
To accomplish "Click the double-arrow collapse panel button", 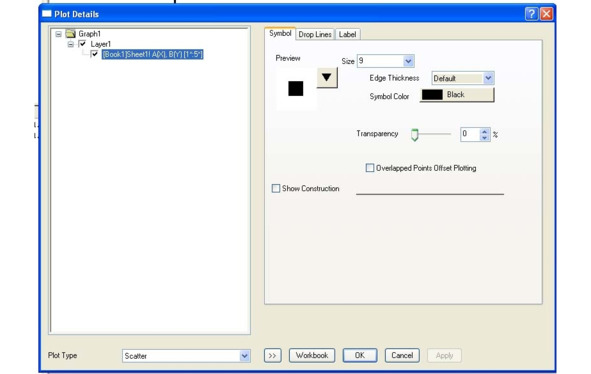I will [x=273, y=356].
